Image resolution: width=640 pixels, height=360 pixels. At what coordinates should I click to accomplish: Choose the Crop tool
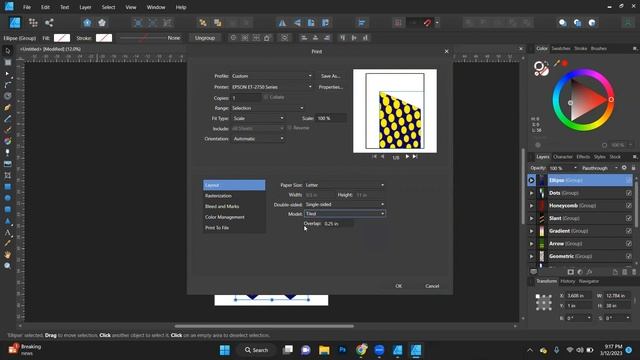click(x=7, y=176)
